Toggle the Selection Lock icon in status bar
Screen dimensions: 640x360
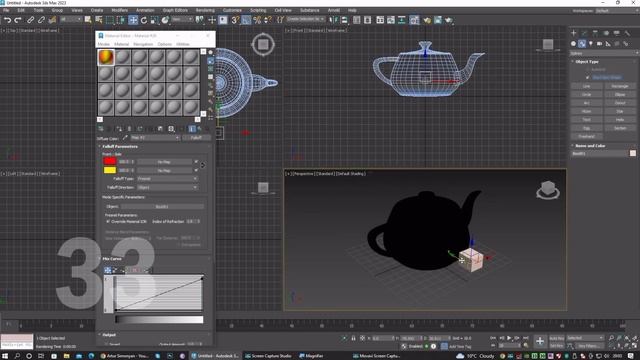click(x=353, y=338)
